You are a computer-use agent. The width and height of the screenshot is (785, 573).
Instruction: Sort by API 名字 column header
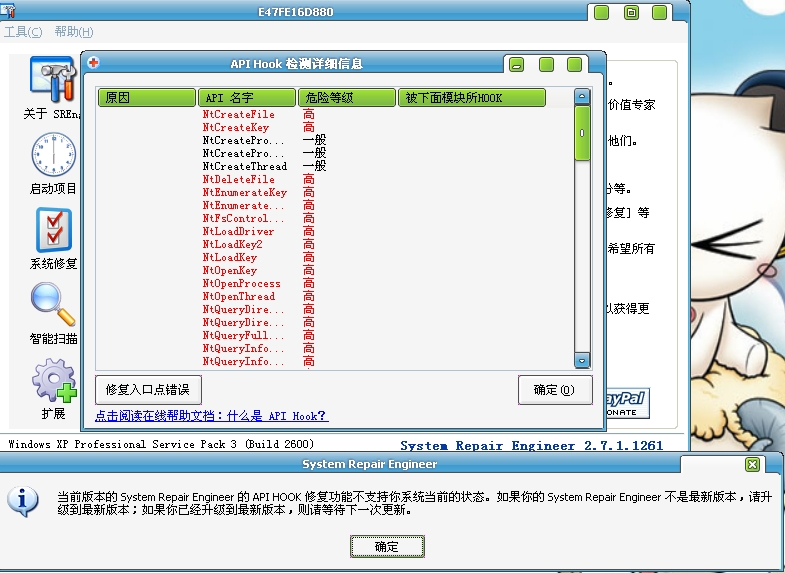pos(247,98)
